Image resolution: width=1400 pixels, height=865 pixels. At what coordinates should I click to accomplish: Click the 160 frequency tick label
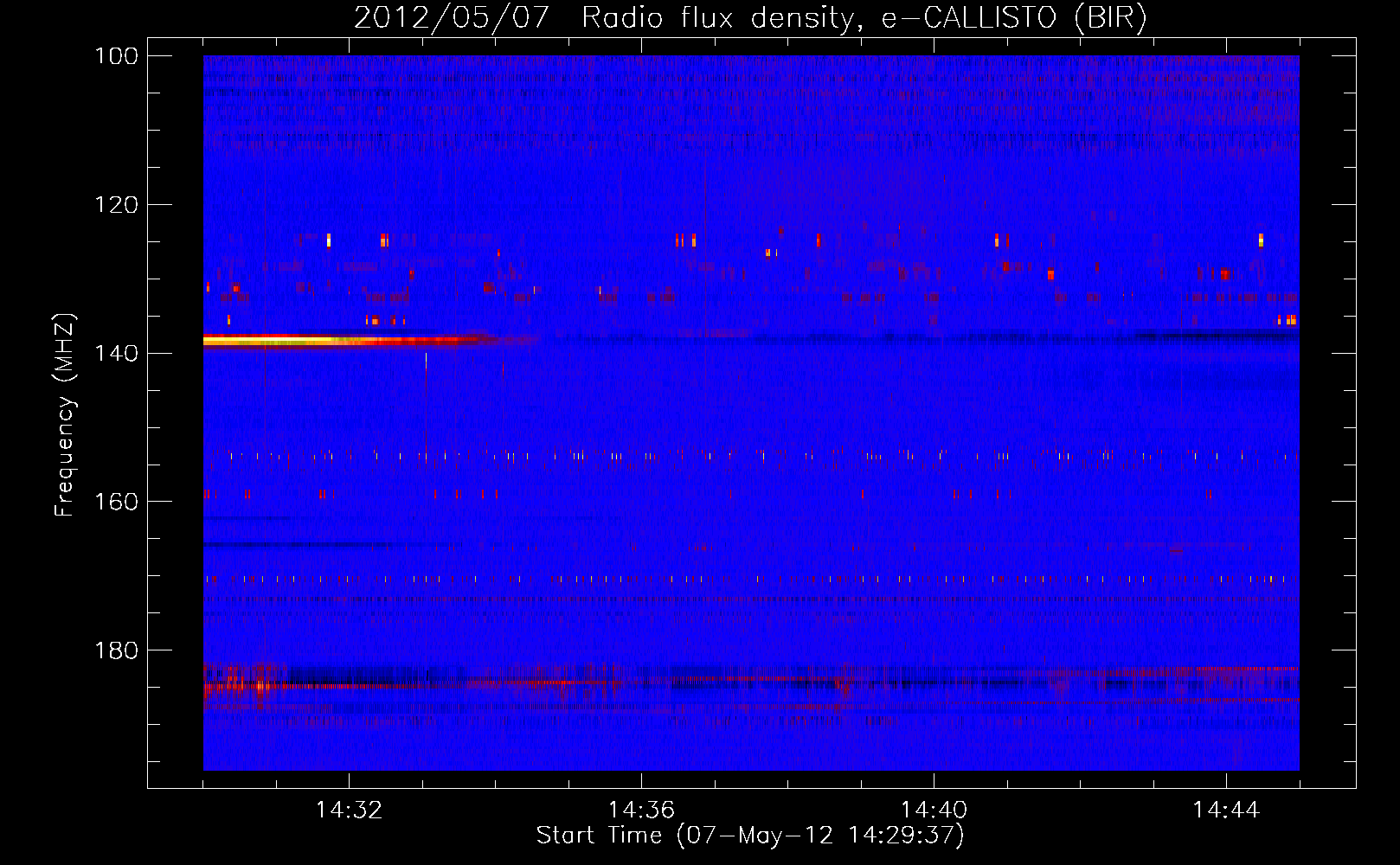point(116,502)
